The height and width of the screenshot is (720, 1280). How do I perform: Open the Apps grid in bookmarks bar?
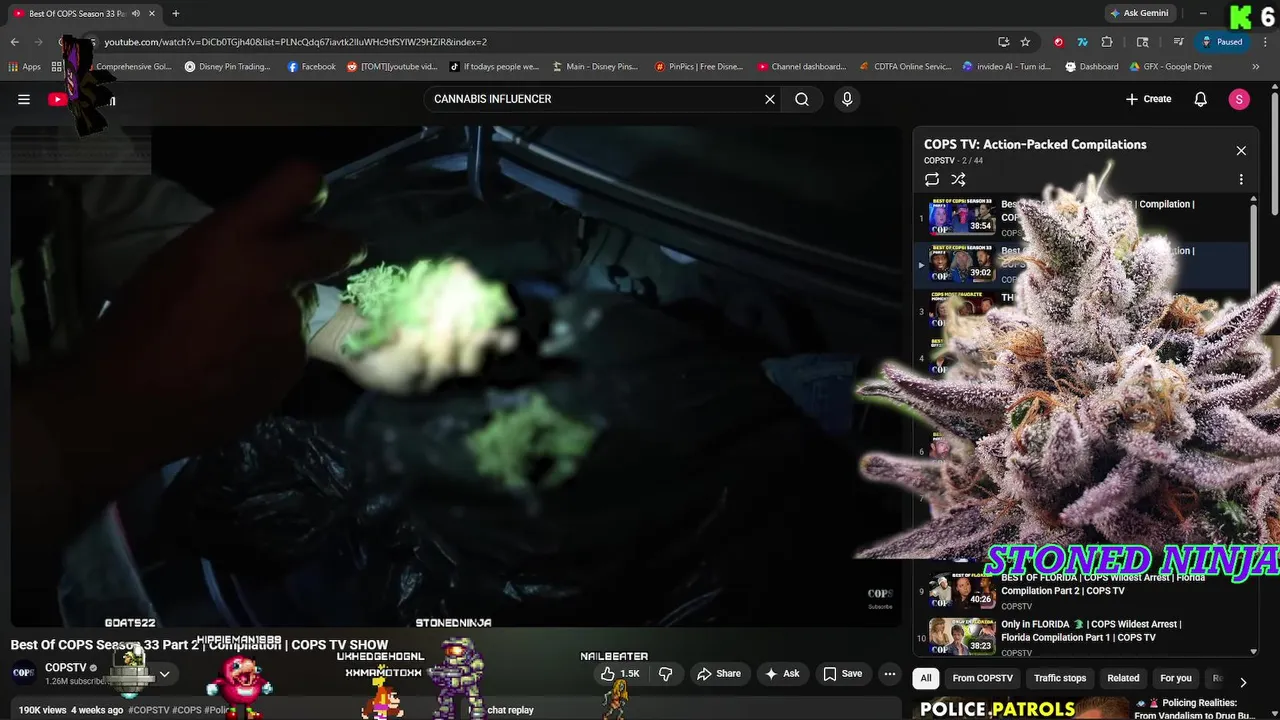tap(25, 67)
